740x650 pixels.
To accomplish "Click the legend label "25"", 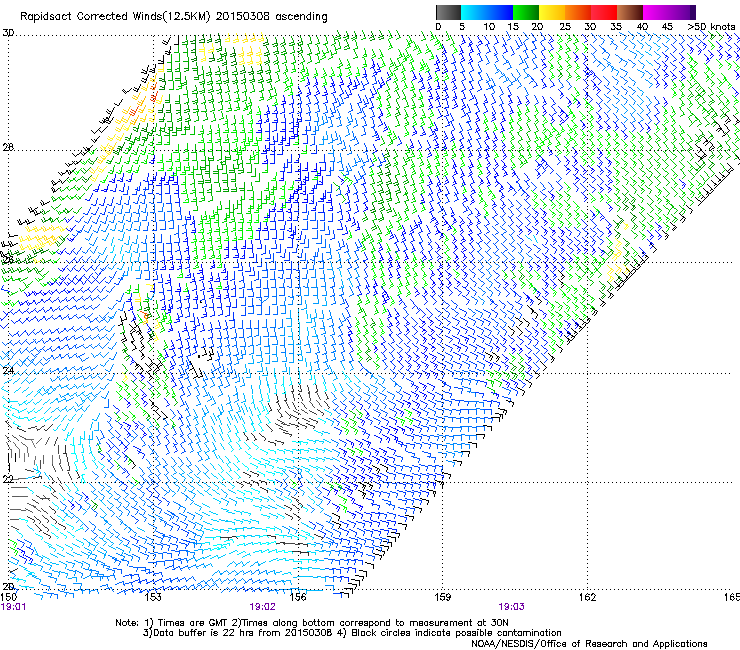I will pyautogui.click(x=565, y=26).
